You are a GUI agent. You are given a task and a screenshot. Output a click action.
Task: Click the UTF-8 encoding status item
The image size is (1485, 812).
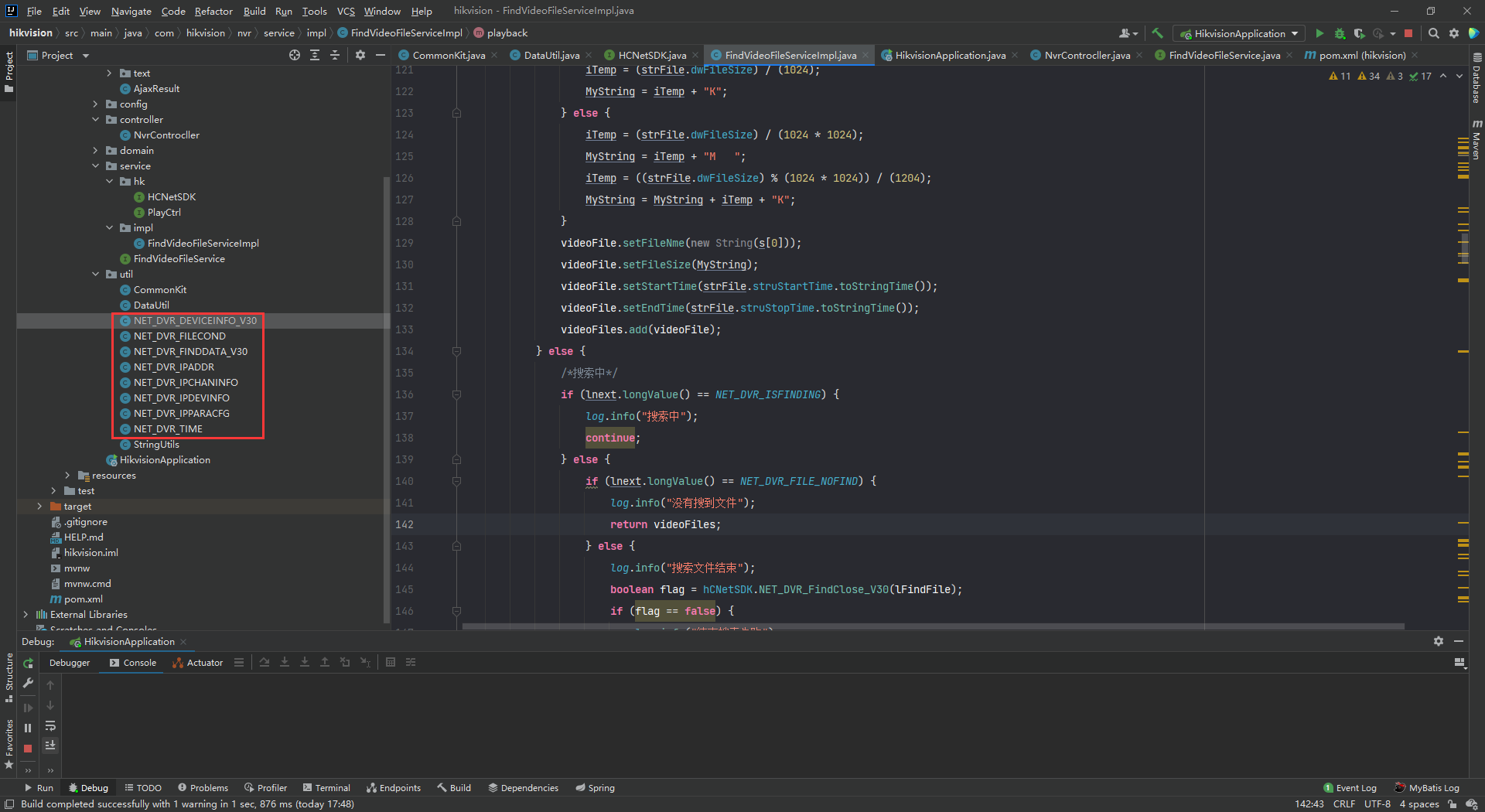[x=1377, y=804]
